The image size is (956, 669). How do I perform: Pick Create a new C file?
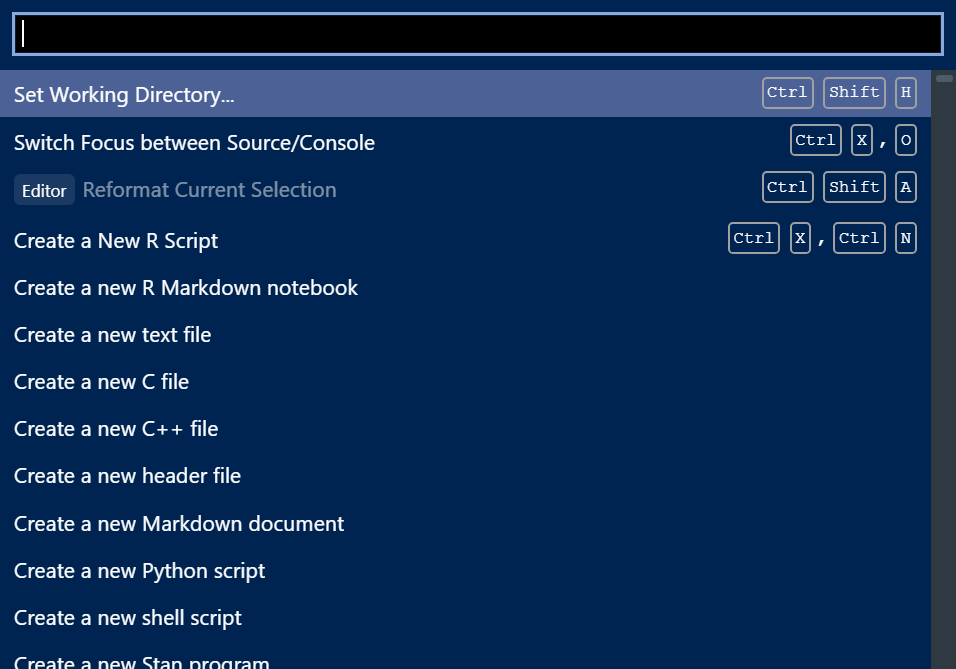click(x=465, y=381)
